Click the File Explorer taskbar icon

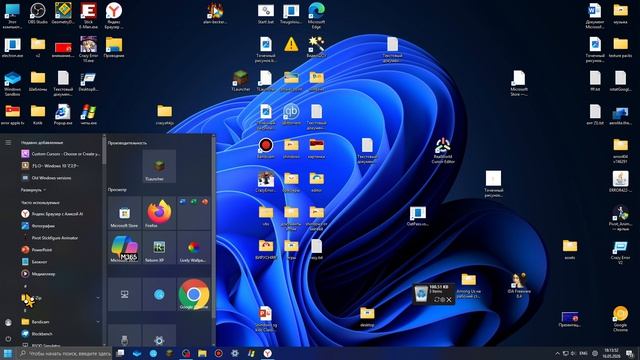click(x=202, y=353)
